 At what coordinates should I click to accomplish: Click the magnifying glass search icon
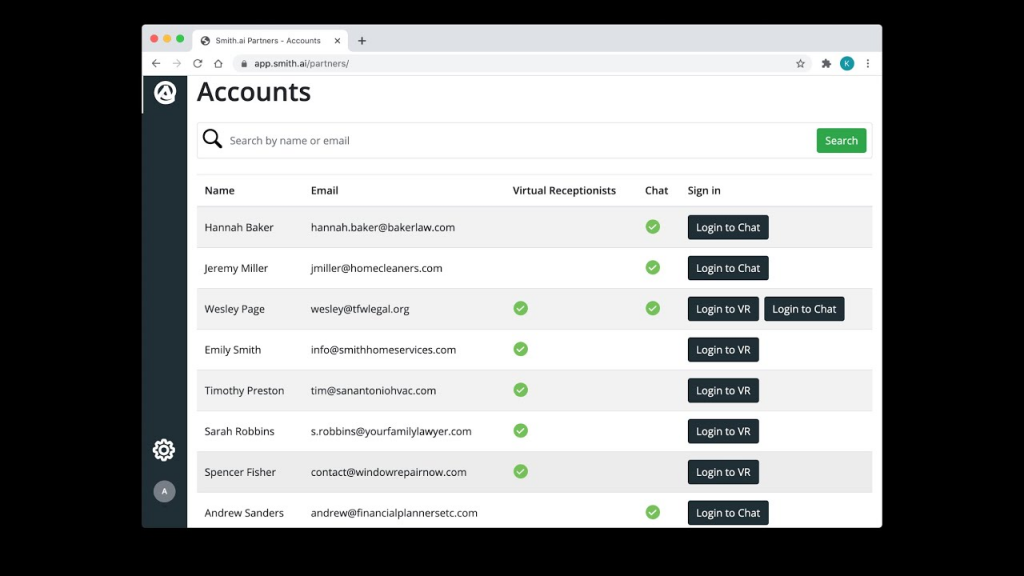point(212,140)
